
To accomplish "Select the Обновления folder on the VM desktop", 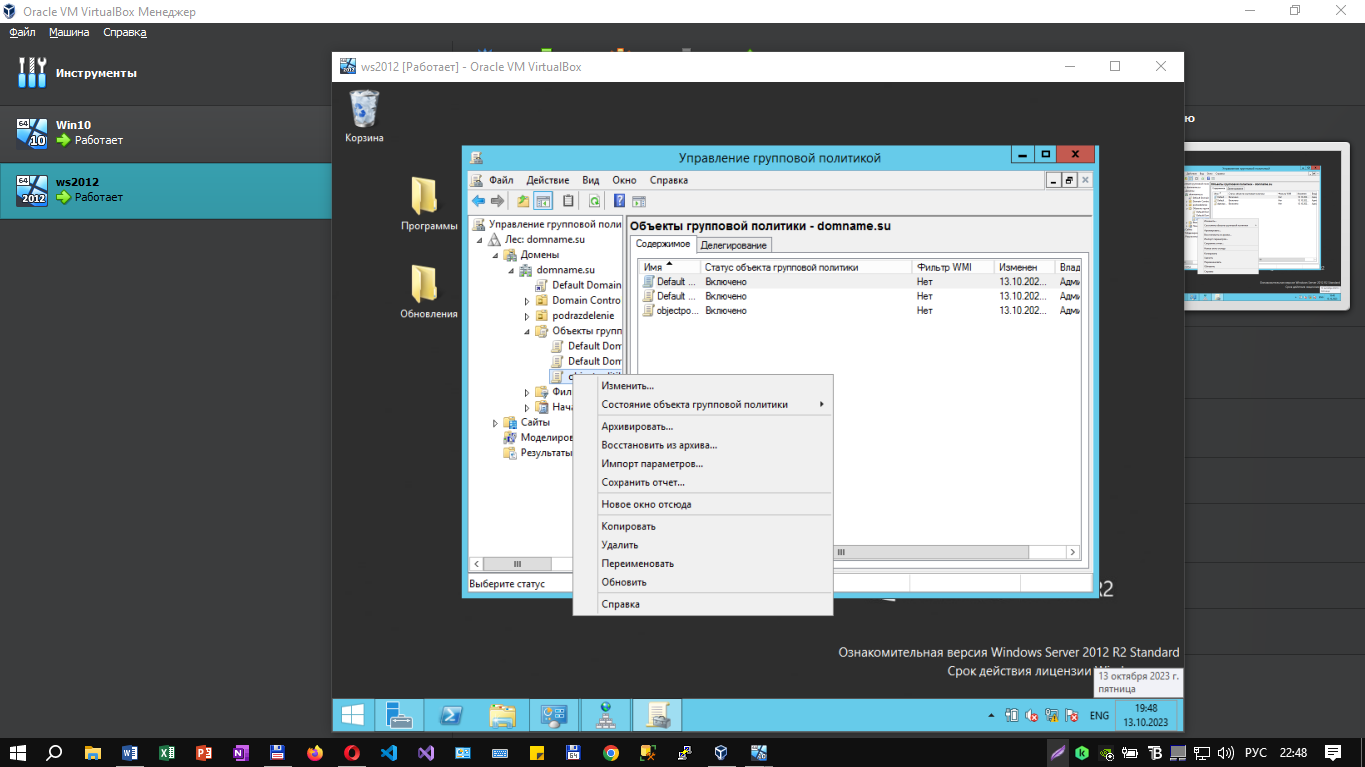I will coord(429,291).
